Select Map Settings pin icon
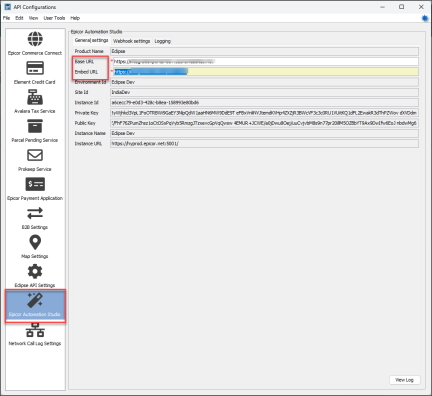 point(35,242)
